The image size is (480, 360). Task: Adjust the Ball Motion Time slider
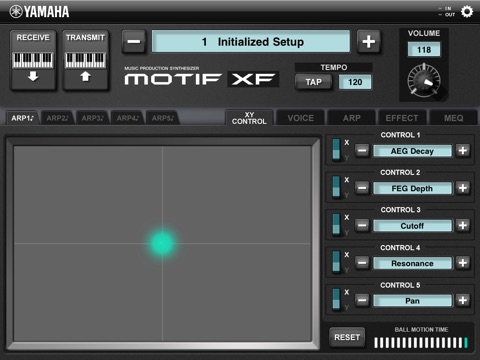(421, 343)
